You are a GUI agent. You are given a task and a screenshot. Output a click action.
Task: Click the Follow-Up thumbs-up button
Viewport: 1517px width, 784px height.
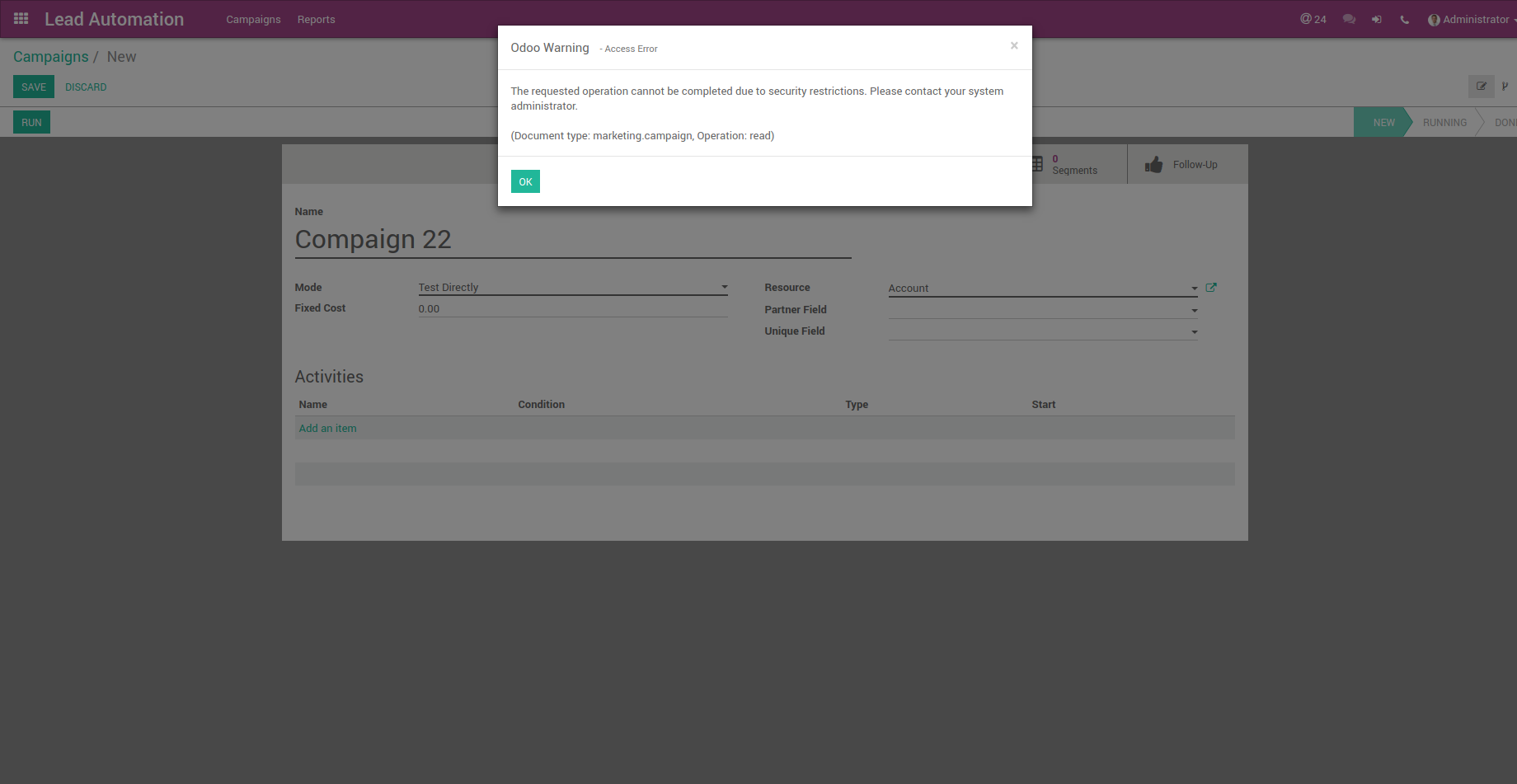click(1187, 164)
